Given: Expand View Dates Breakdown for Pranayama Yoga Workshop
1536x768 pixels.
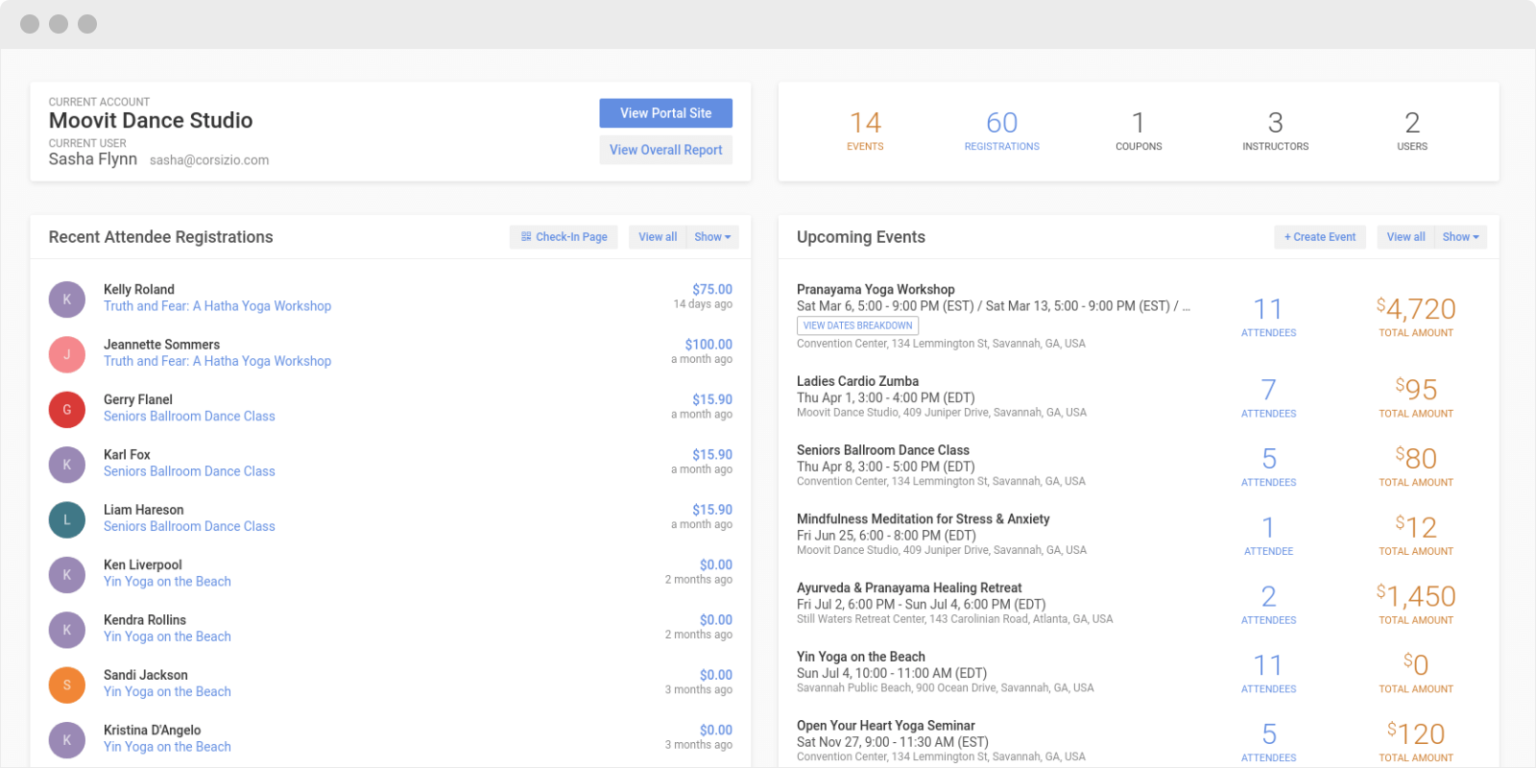Looking at the screenshot, I should (857, 325).
